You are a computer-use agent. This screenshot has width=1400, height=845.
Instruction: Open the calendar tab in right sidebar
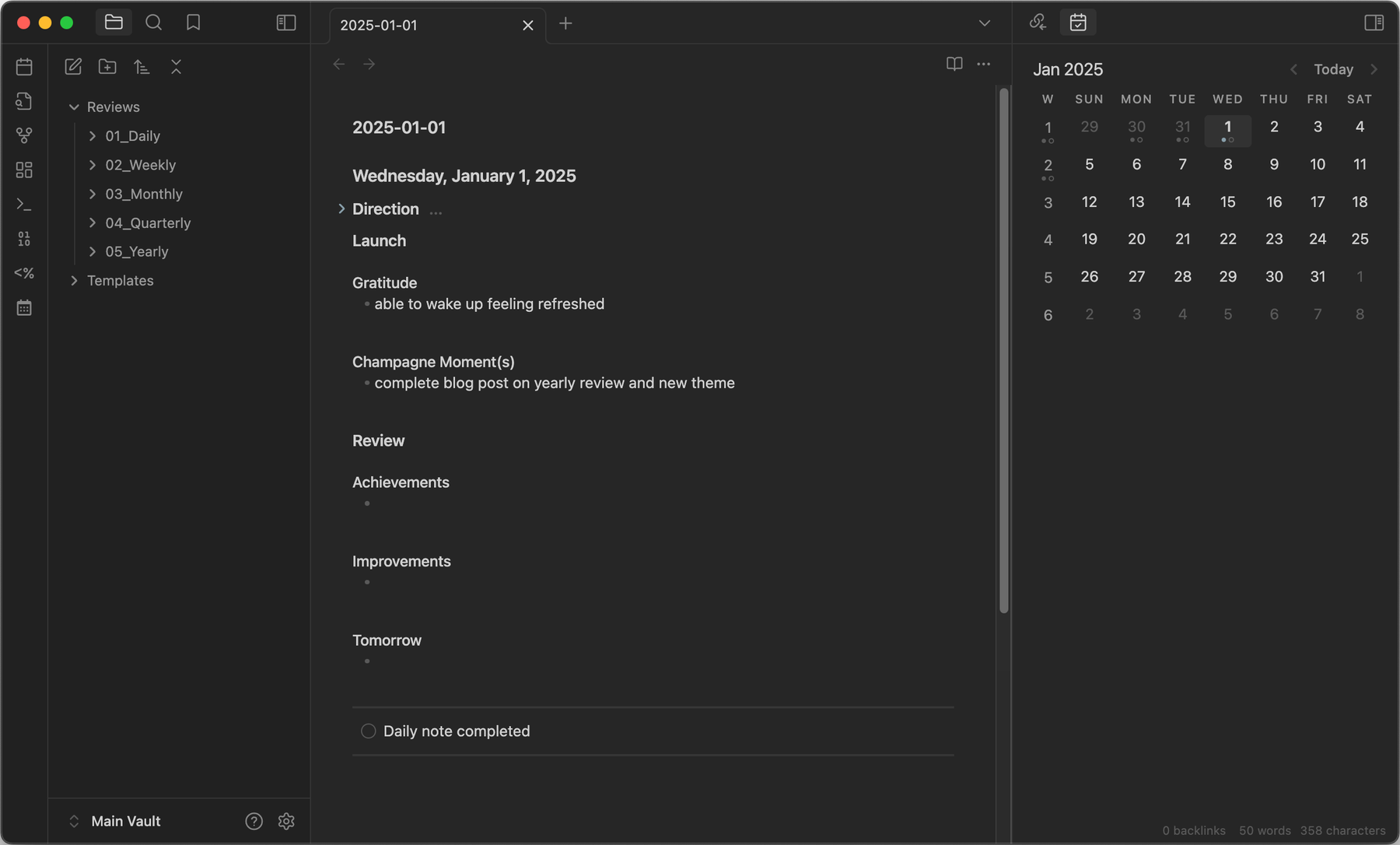click(1078, 23)
